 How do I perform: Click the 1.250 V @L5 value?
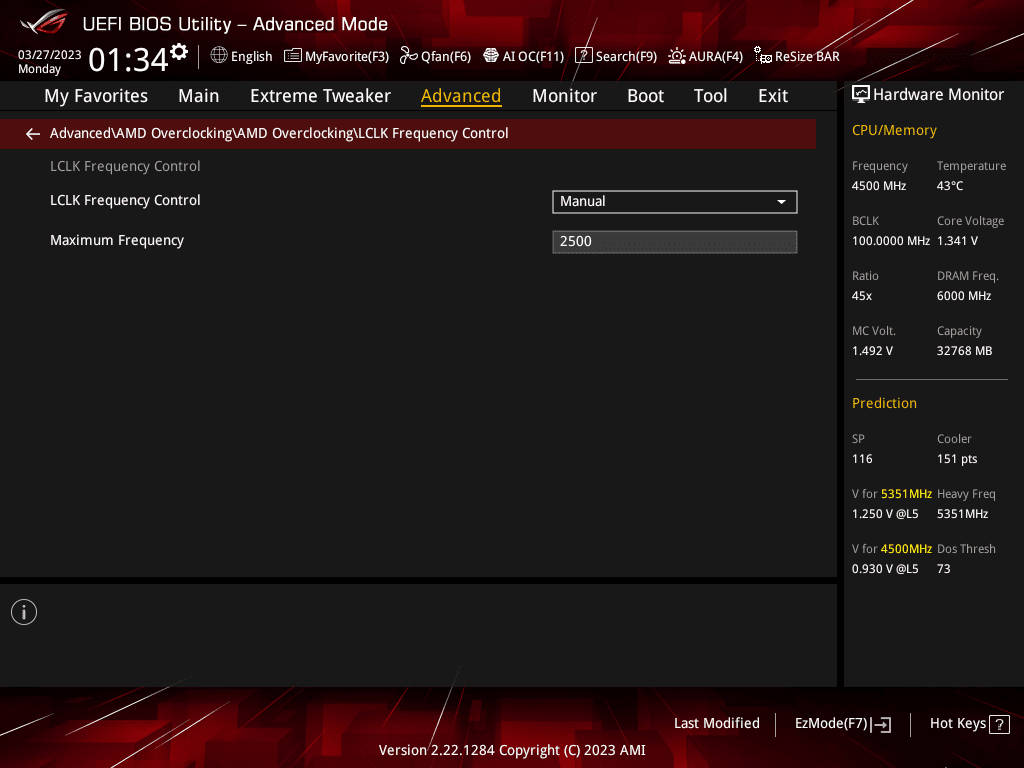885,514
